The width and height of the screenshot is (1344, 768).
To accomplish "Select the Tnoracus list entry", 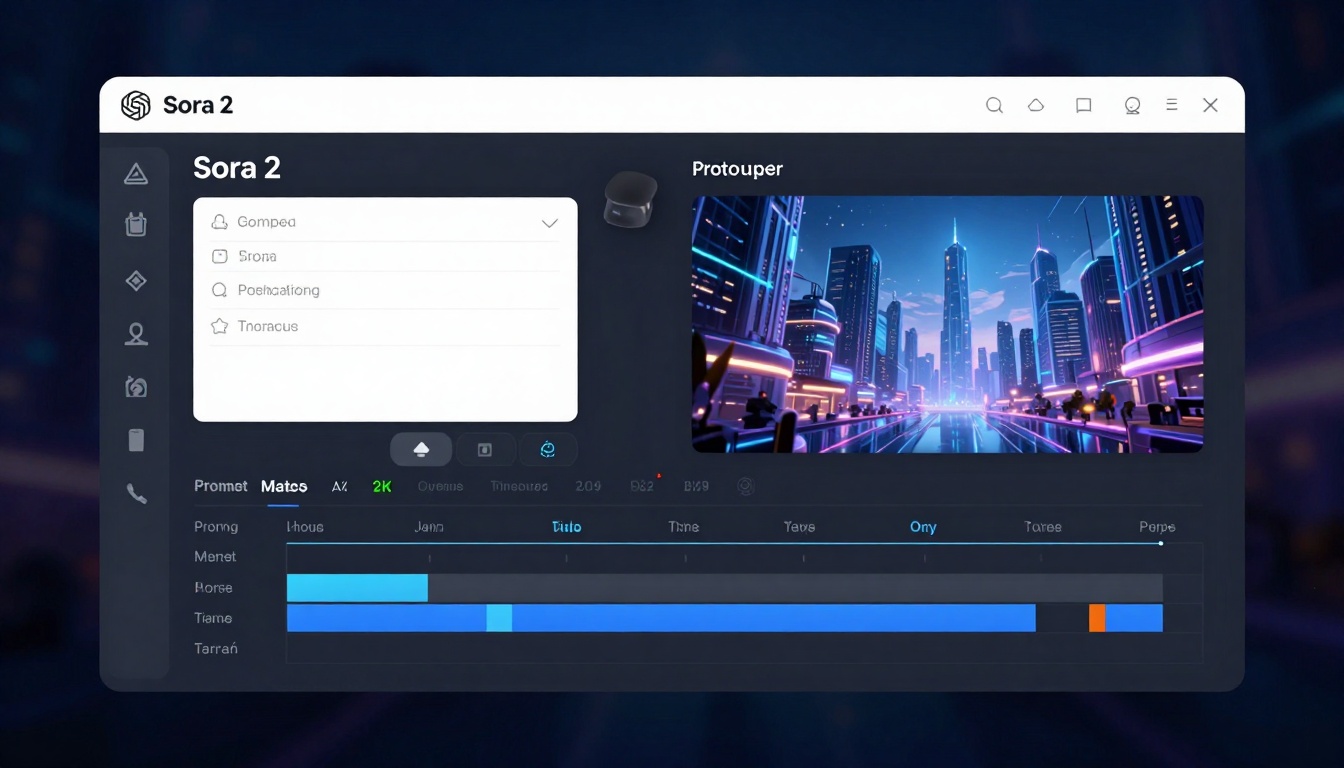I will click(385, 326).
